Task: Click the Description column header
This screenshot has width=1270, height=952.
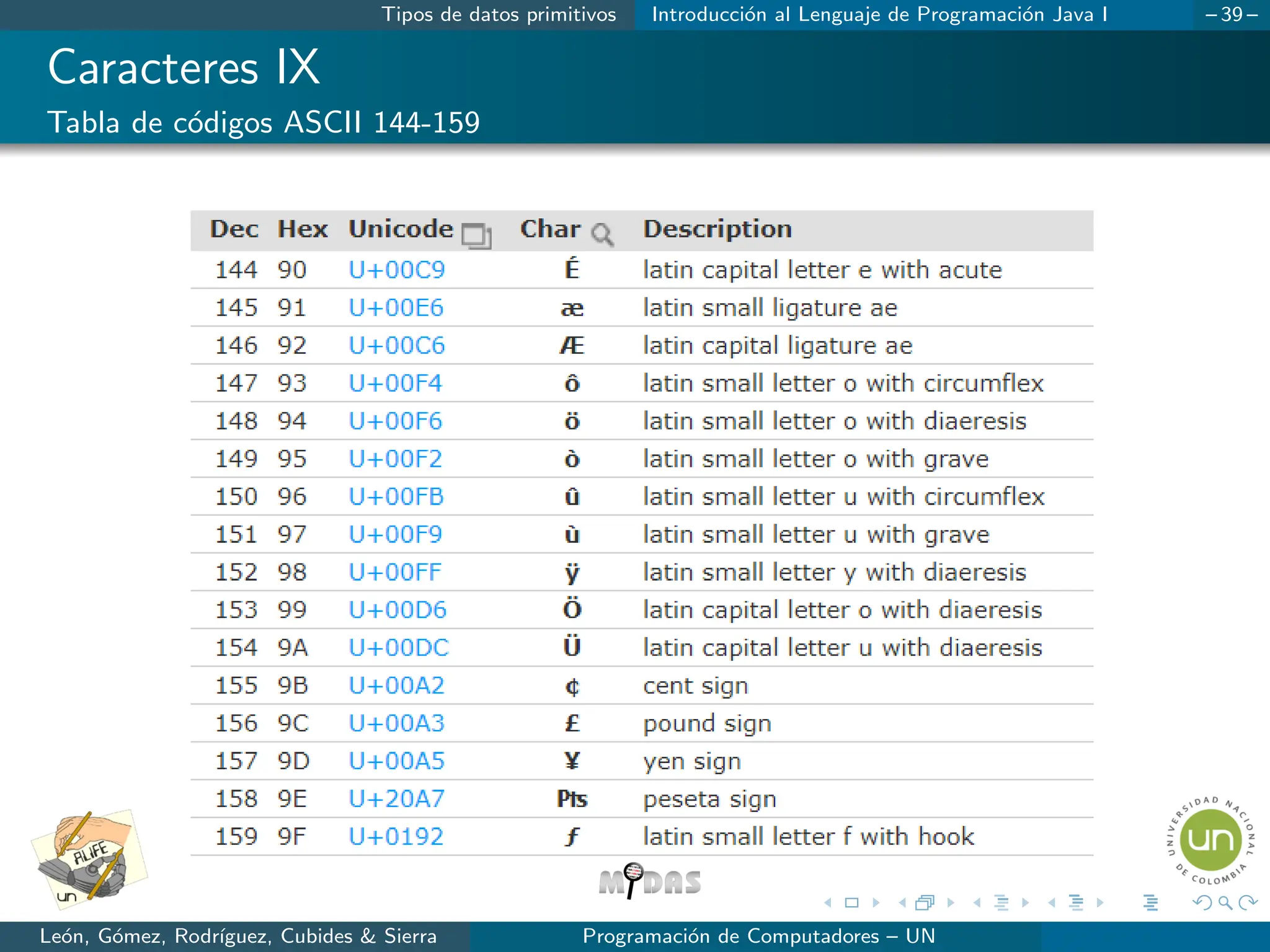Action: coord(717,230)
